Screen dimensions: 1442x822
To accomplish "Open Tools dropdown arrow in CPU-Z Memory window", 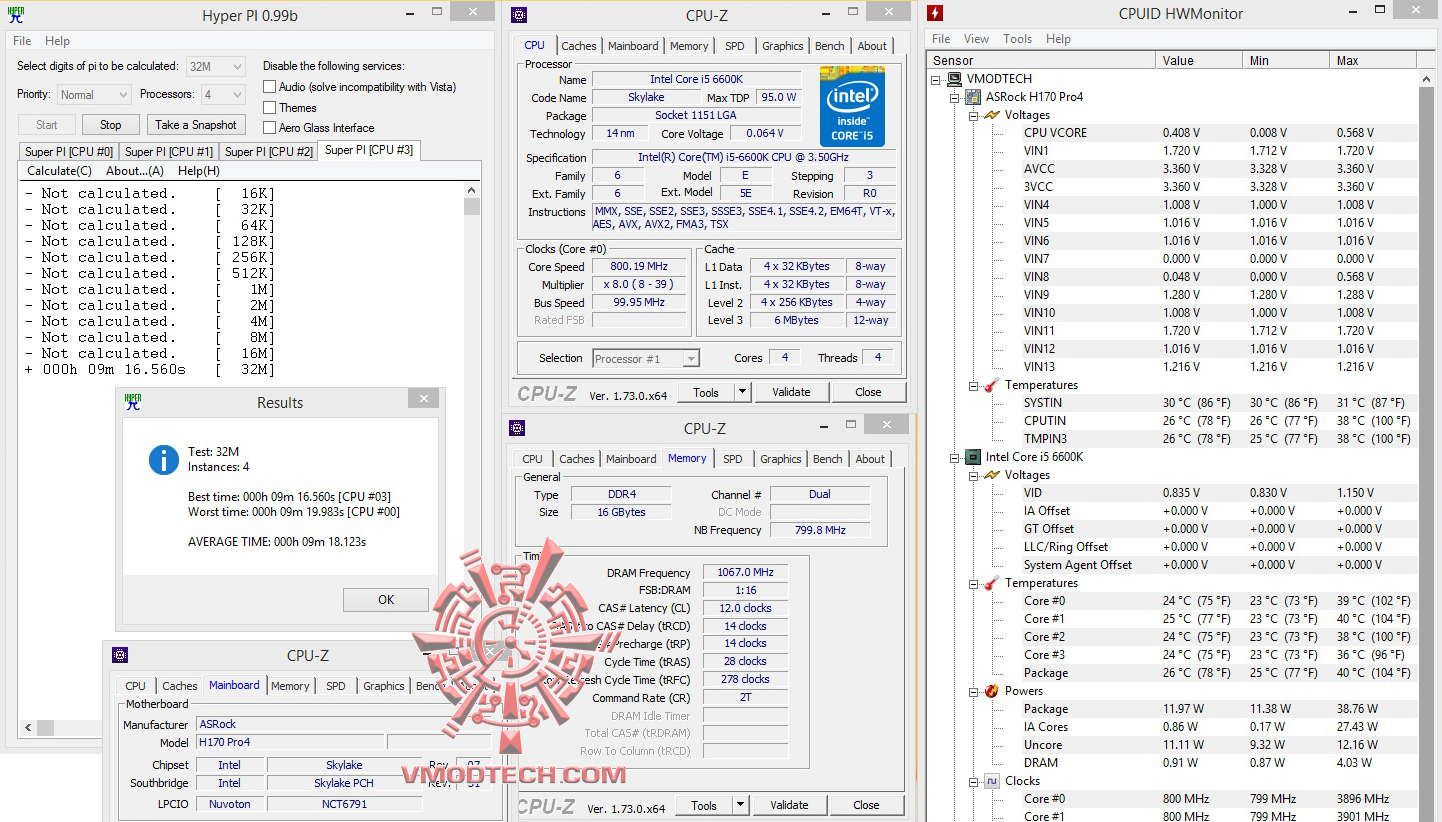I will click(x=740, y=805).
